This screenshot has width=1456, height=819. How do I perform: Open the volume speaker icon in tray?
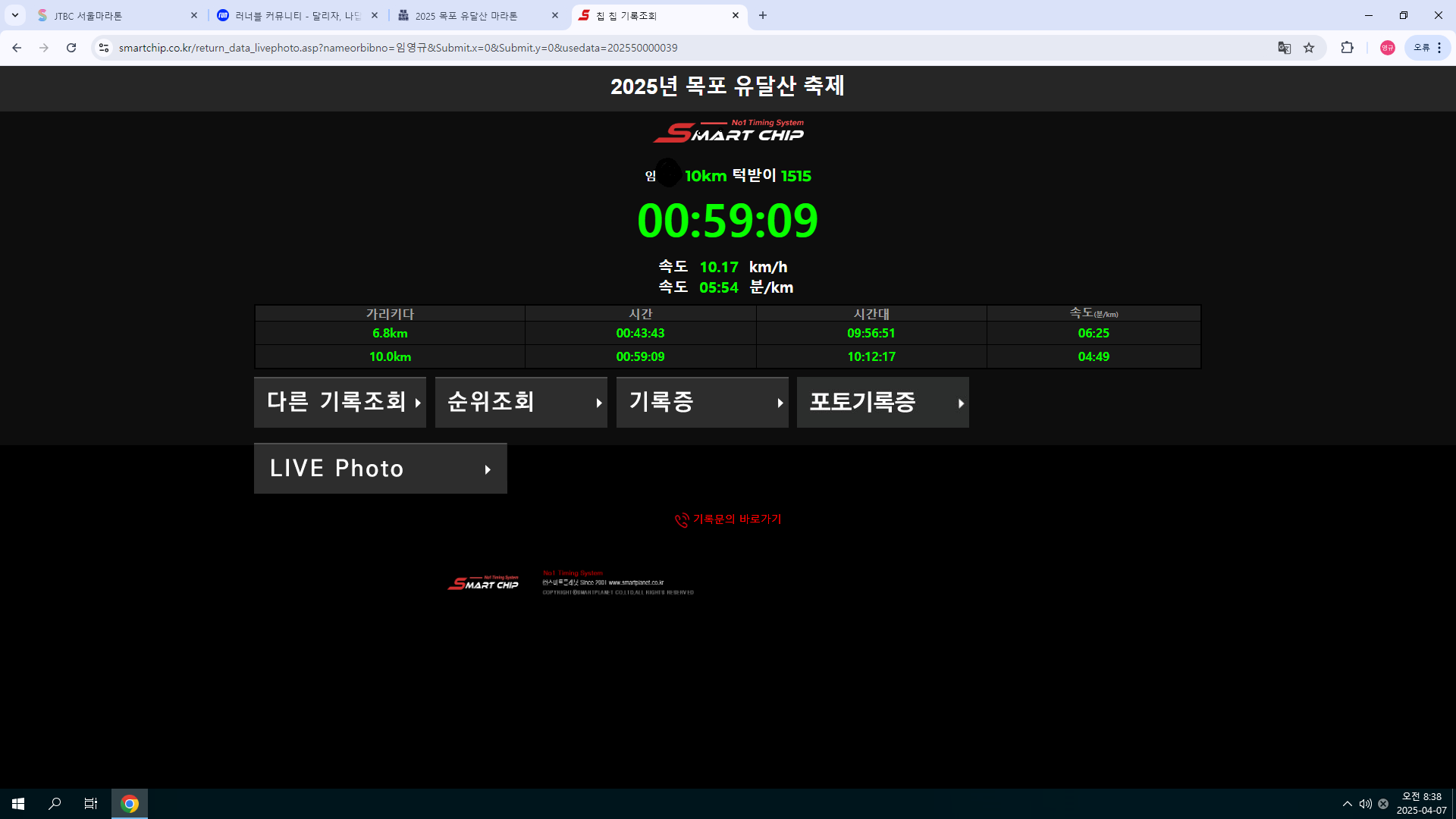1365,804
